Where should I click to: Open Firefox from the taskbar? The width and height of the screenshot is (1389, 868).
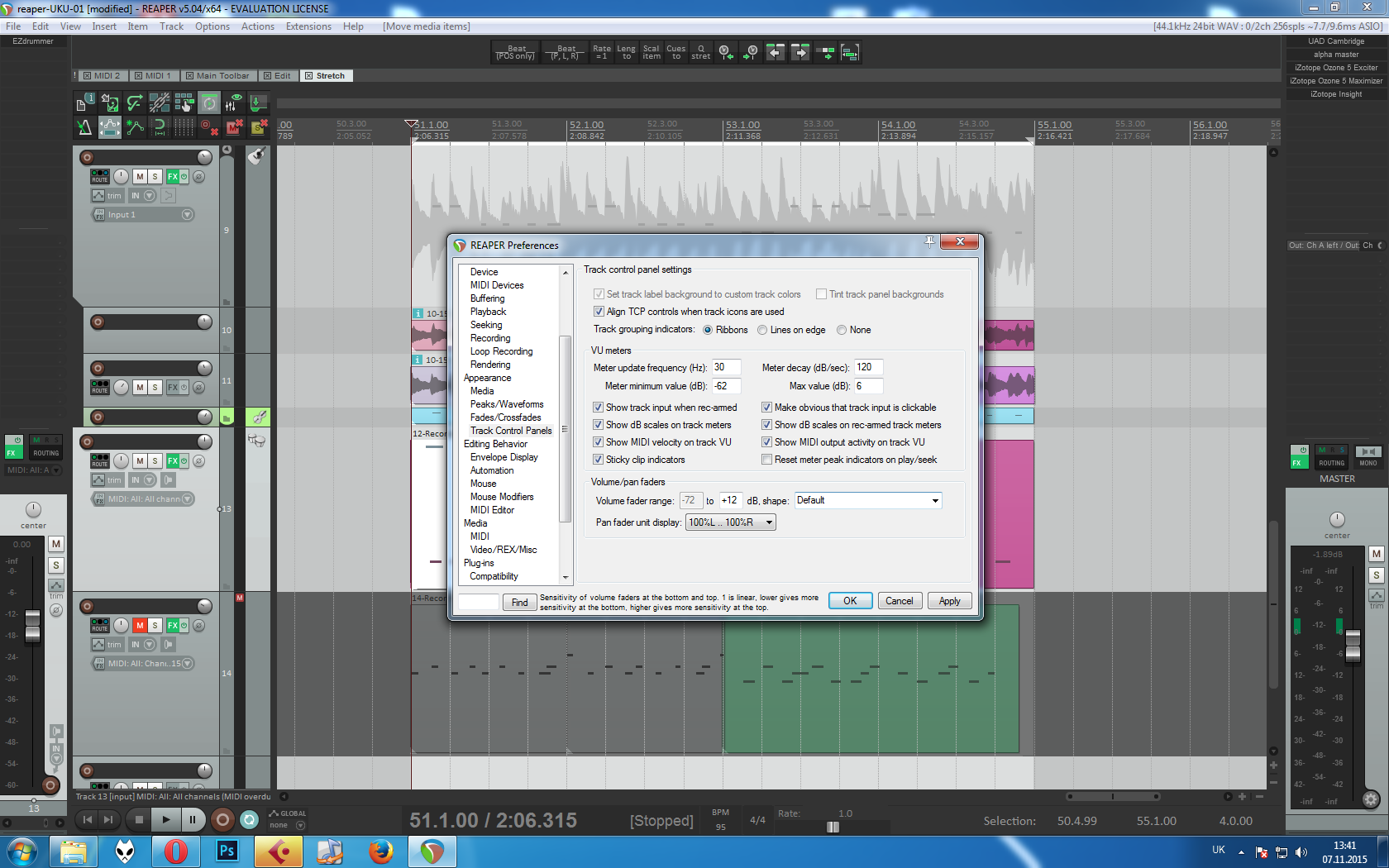click(x=380, y=851)
